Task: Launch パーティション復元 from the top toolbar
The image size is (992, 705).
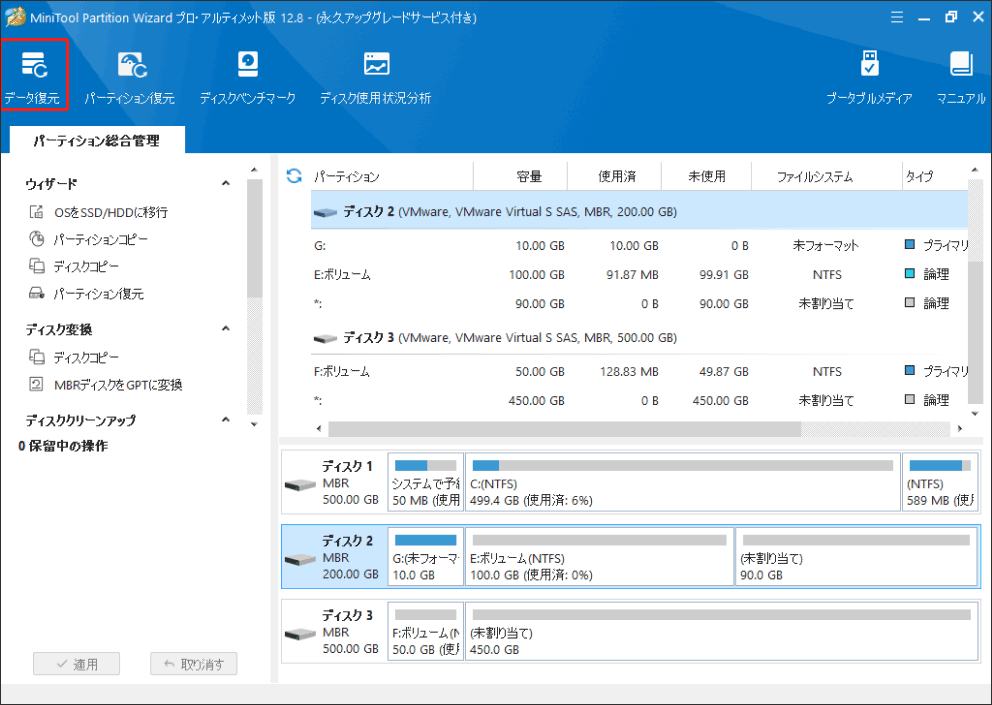Action: 130,76
